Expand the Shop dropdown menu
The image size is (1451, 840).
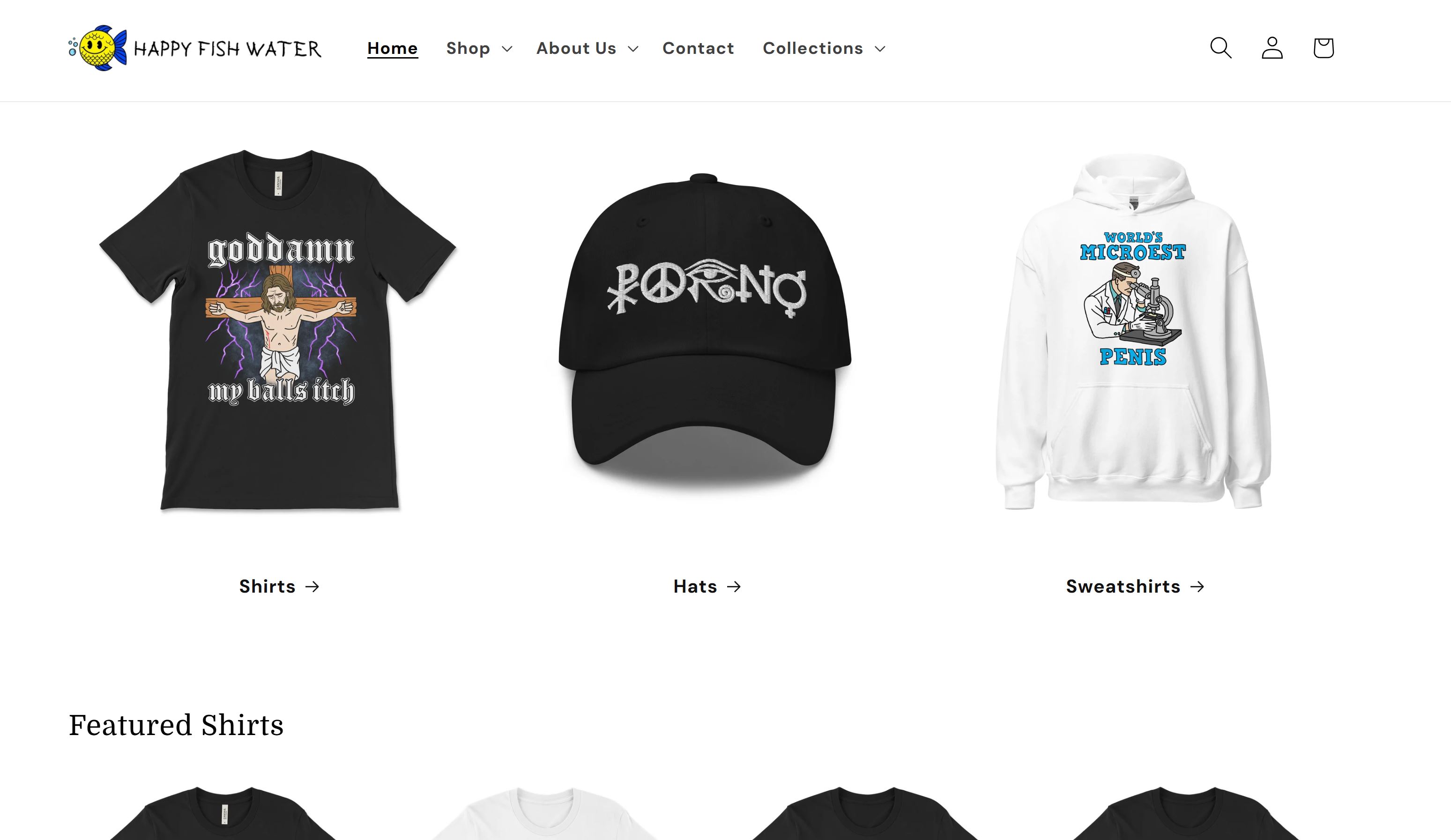(479, 48)
